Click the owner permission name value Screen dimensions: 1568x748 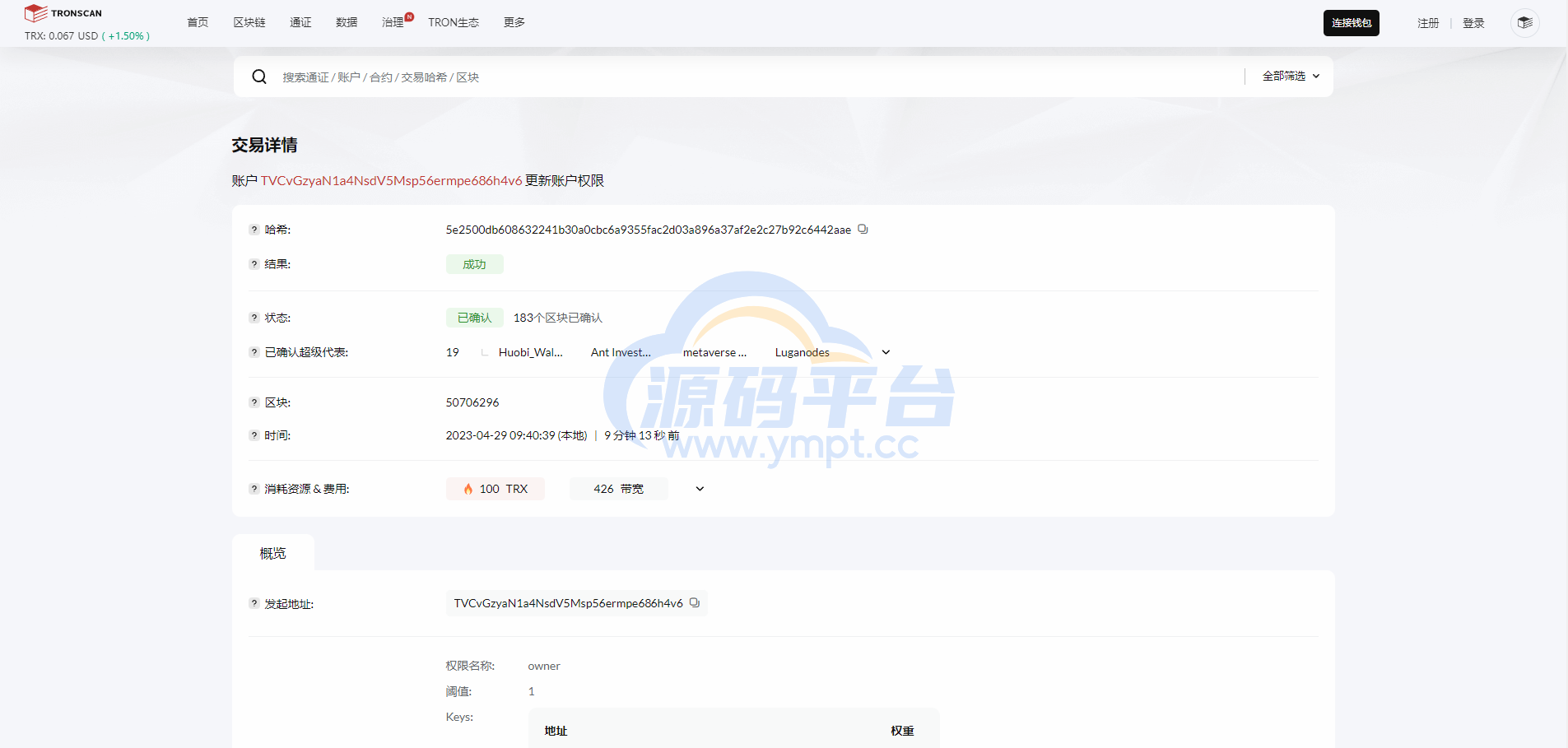point(544,666)
